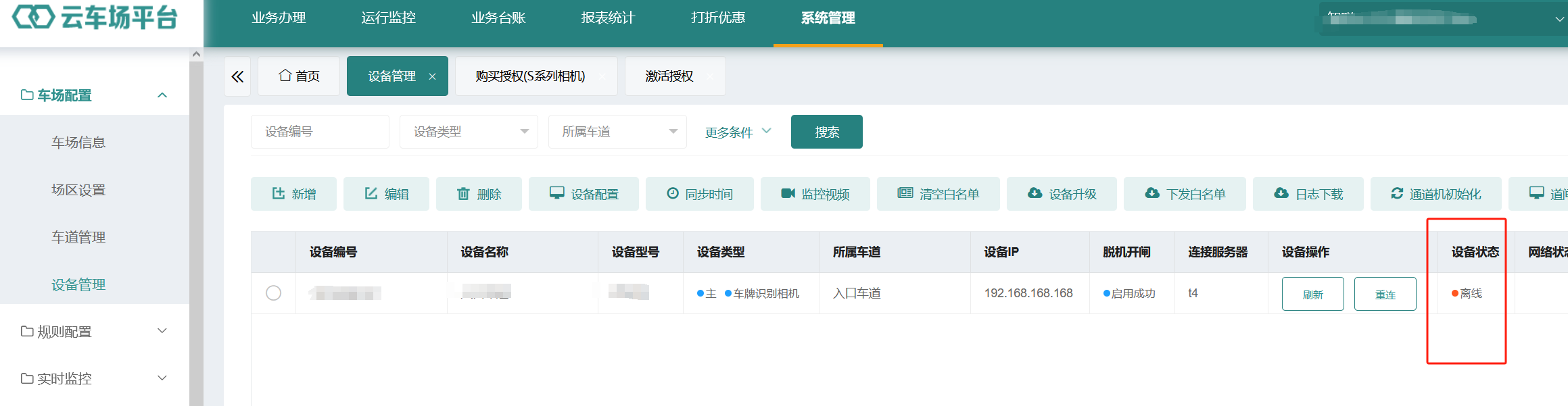Open the 业务台账 menu
1568x406 pixels.
[498, 18]
